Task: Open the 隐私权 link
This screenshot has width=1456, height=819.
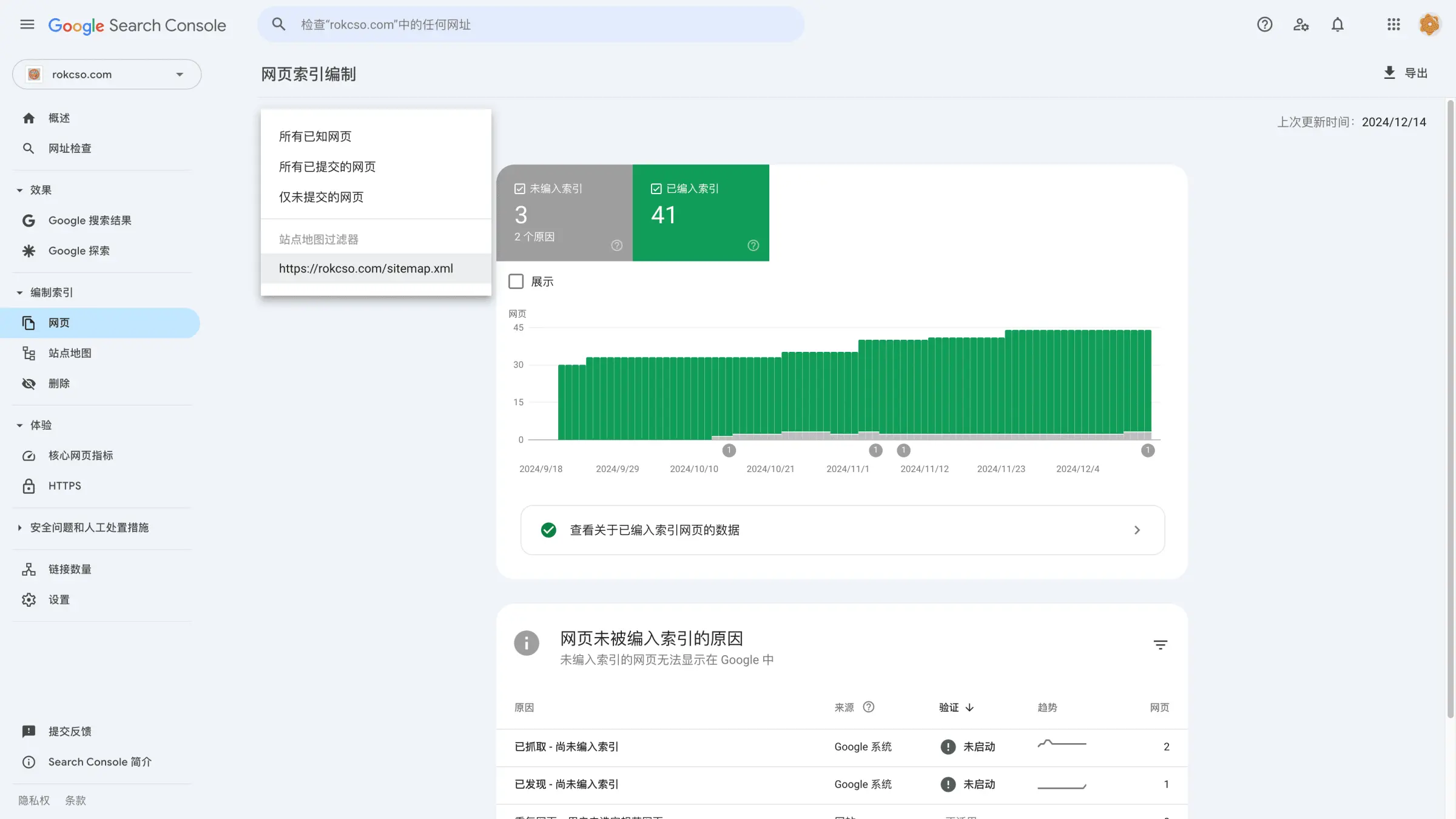Action: 34,800
